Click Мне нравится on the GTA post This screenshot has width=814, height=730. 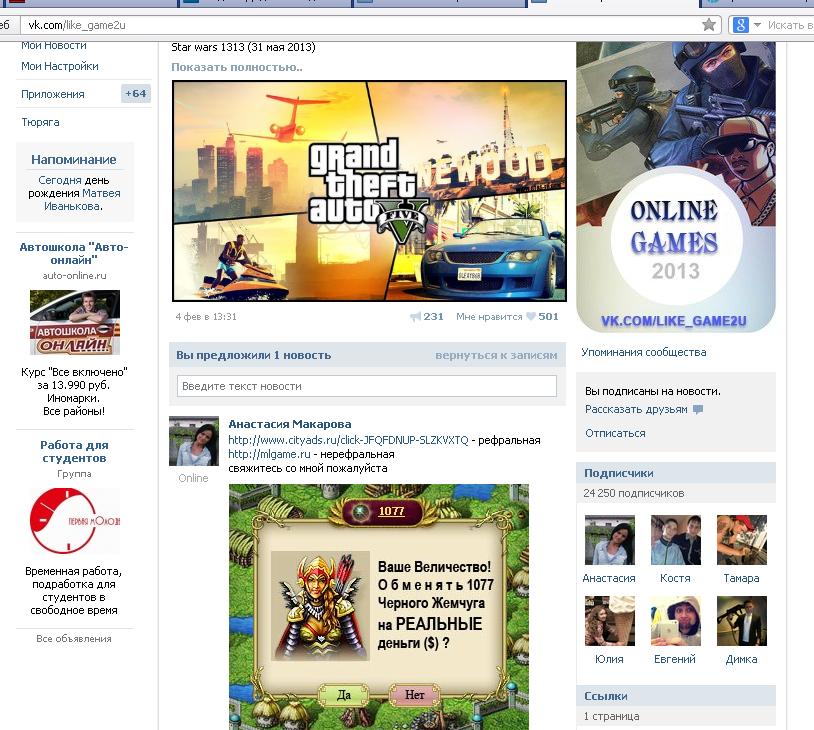[x=489, y=317]
